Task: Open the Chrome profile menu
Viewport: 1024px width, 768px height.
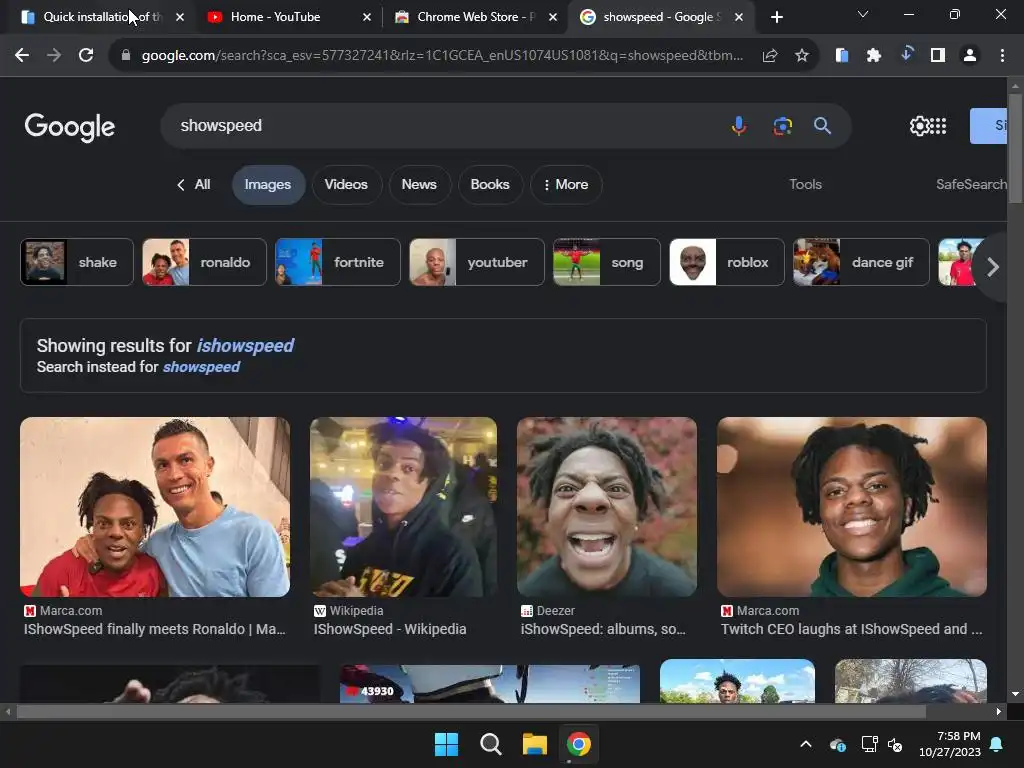Action: click(970, 56)
